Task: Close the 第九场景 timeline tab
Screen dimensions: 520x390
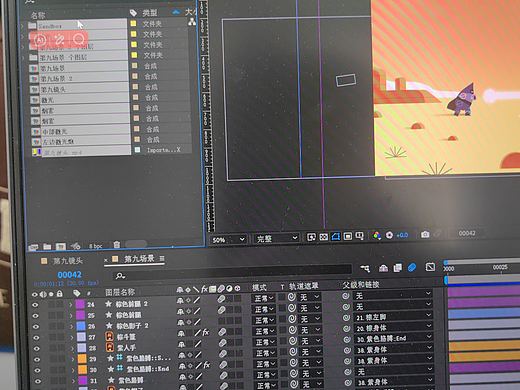Action: (x=106, y=260)
